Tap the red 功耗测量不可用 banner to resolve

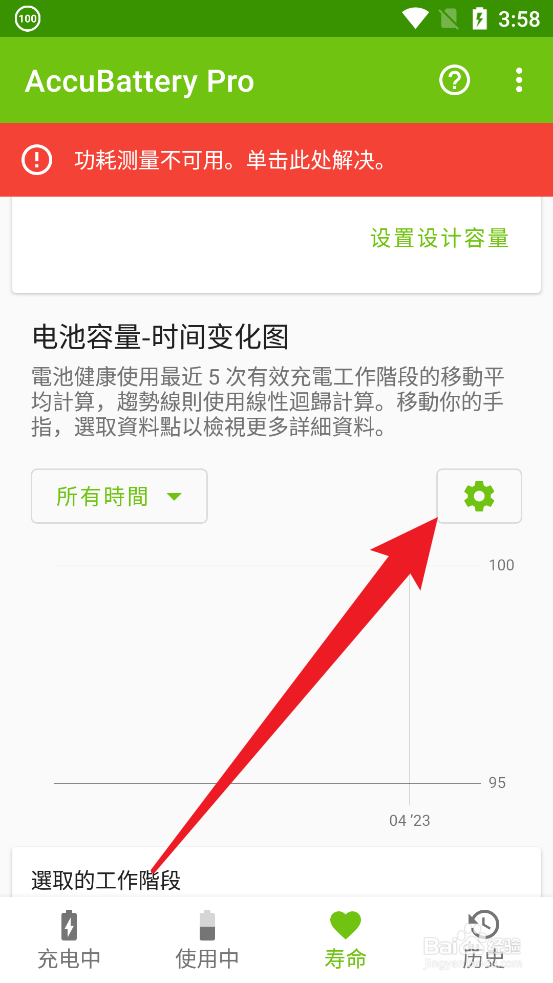pos(276,160)
